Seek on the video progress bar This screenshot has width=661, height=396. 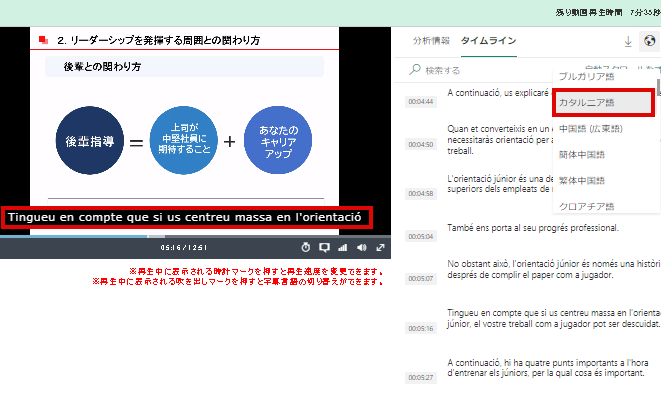tap(195, 237)
